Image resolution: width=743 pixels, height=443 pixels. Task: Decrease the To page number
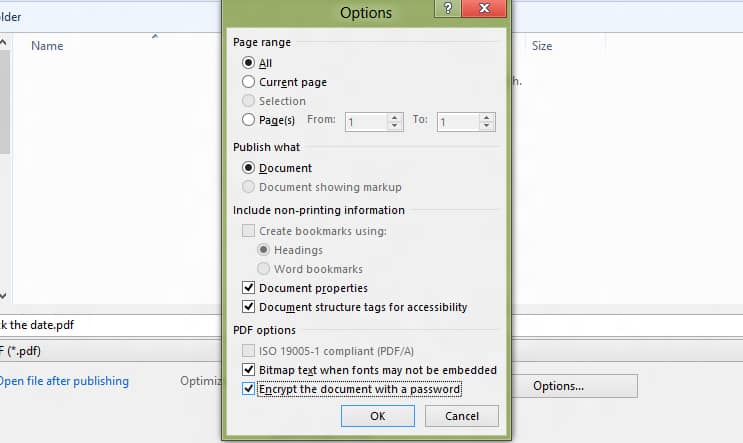pos(487,126)
